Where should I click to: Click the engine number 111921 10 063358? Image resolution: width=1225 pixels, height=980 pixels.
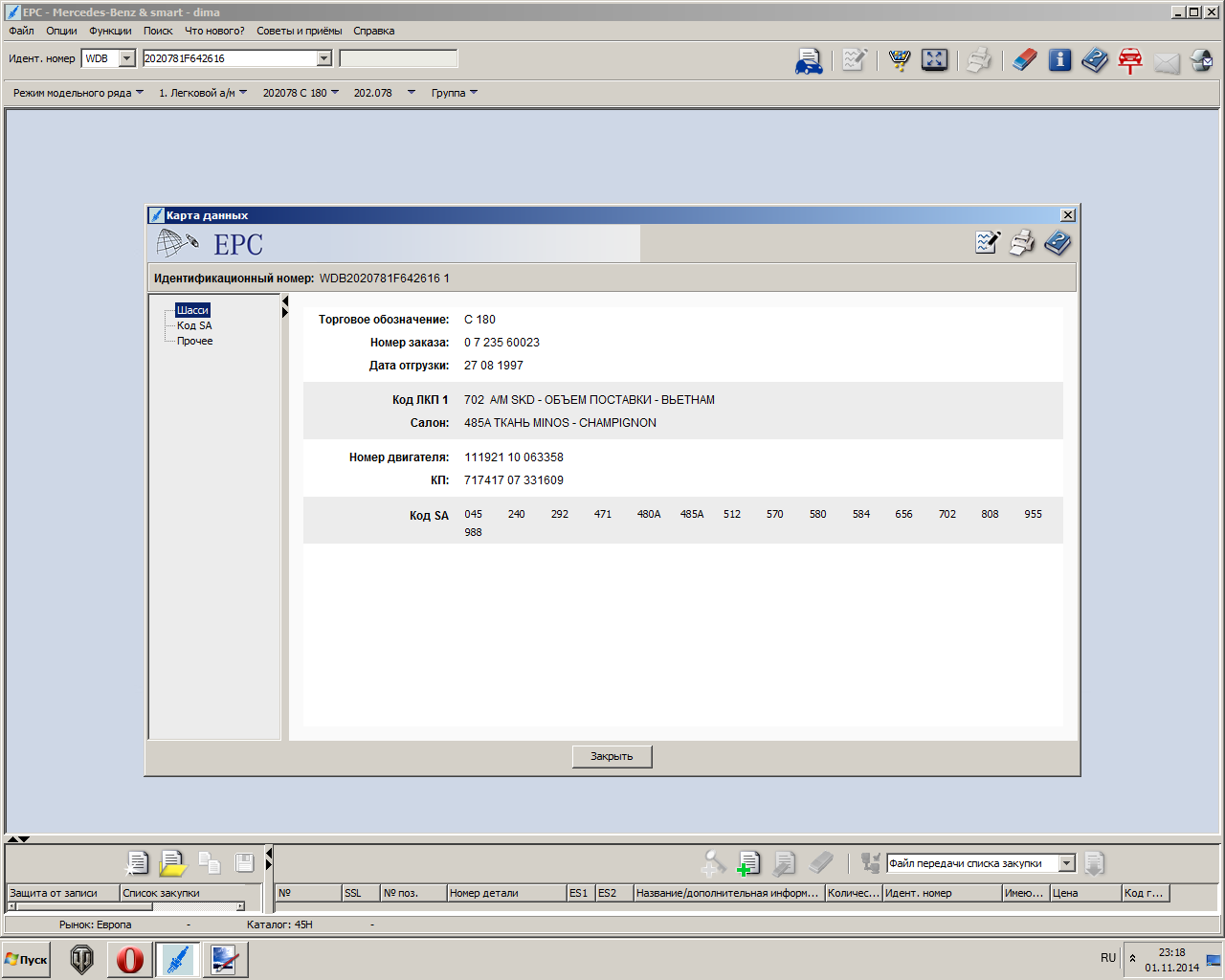click(514, 457)
